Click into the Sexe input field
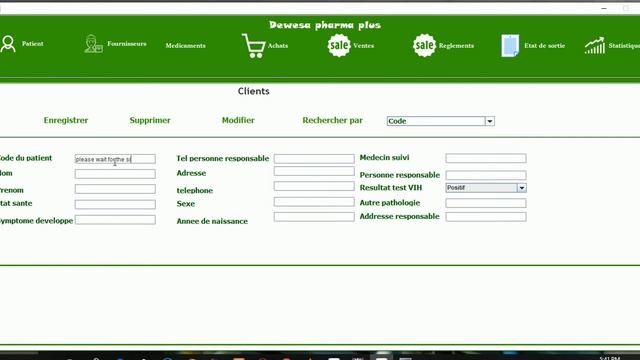Screen dimensions: 640x360 click(x=314, y=202)
